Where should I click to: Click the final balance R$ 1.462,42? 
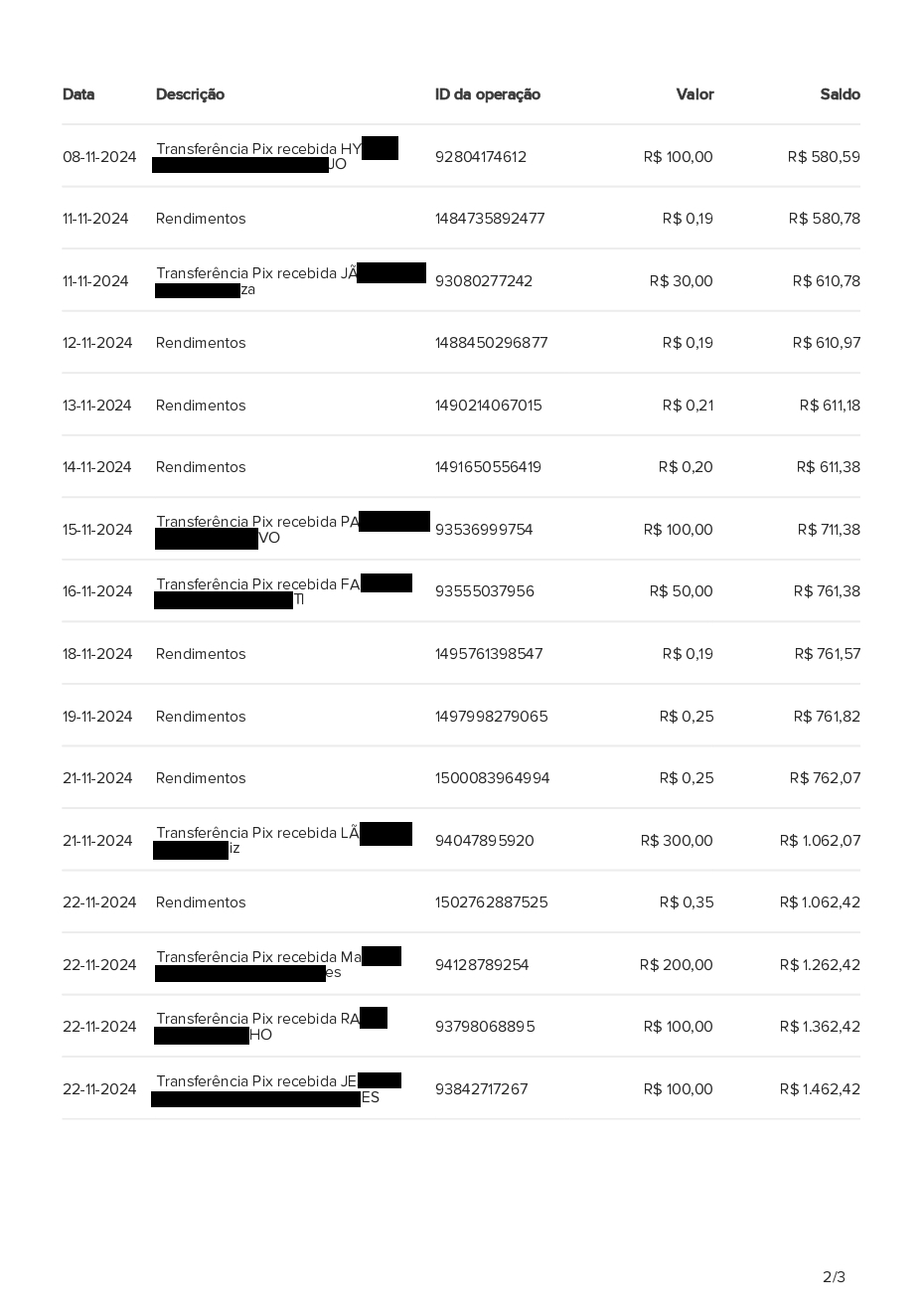[x=820, y=1089]
